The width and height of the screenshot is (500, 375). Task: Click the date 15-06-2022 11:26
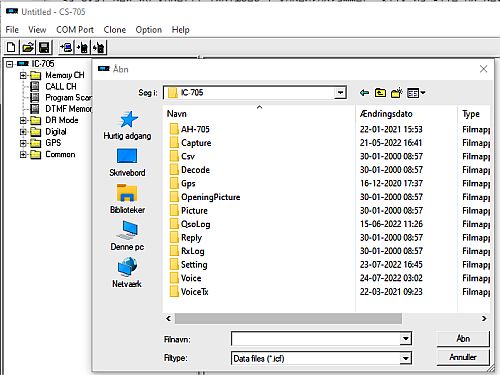point(391,224)
